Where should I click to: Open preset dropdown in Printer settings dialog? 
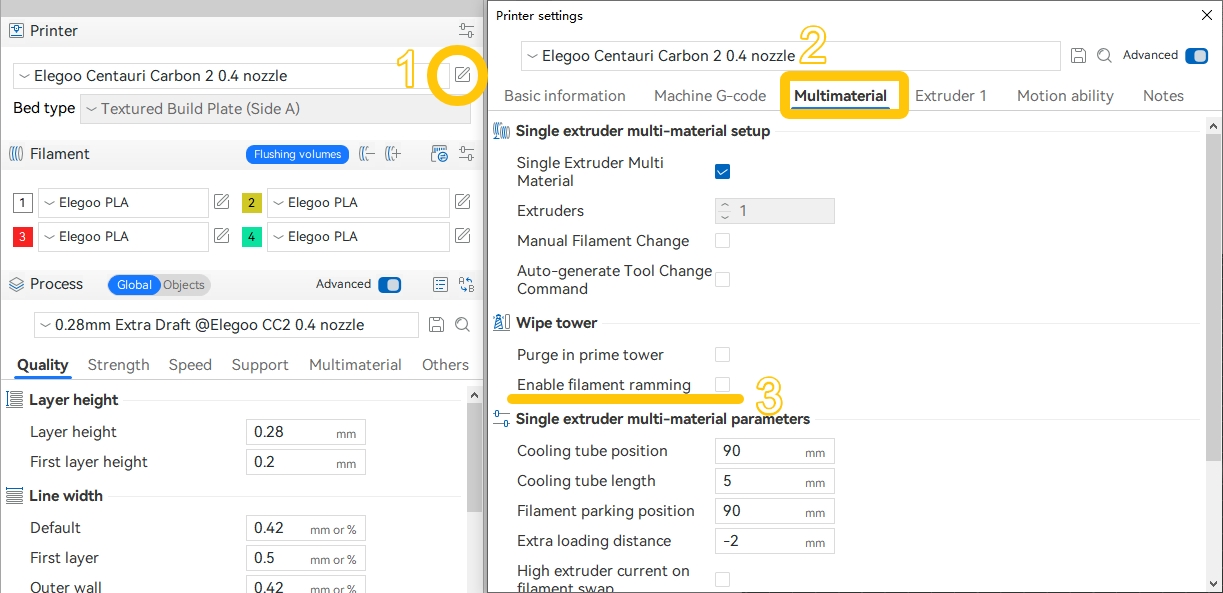[790, 56]
